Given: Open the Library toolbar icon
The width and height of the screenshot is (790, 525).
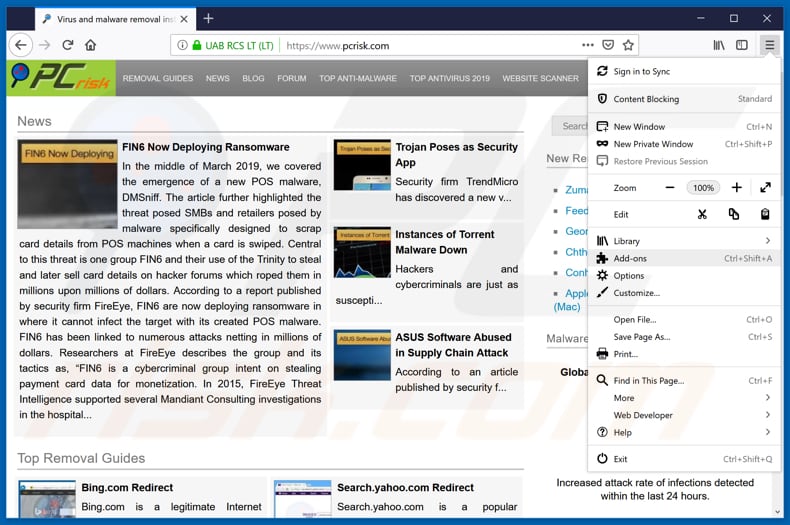Looking at the screenshot, I should click(719, 45).
